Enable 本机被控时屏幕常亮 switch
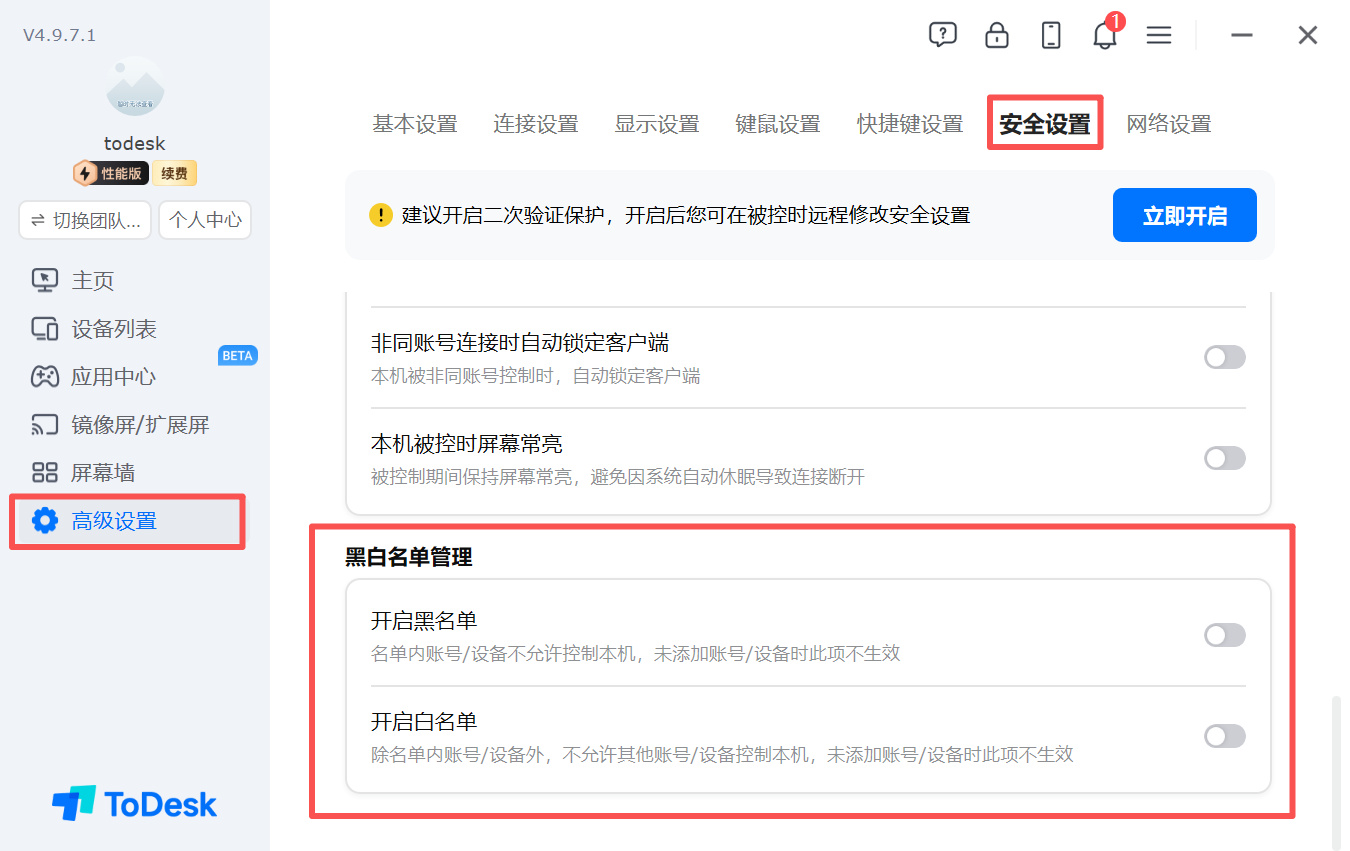This screenshot has width=1350, height=851. [1225, 458]
